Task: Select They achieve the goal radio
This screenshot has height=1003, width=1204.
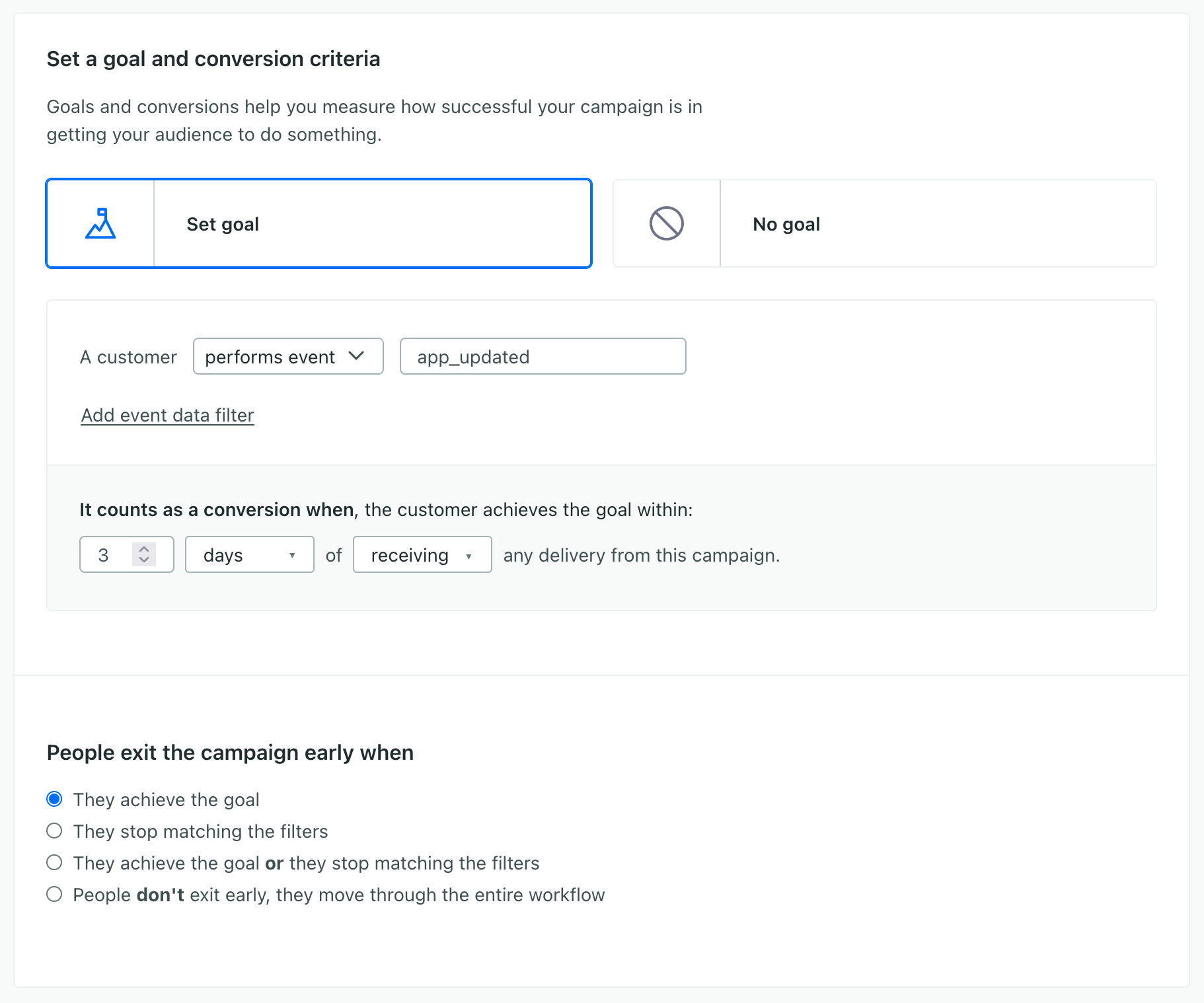Action: 54,799
